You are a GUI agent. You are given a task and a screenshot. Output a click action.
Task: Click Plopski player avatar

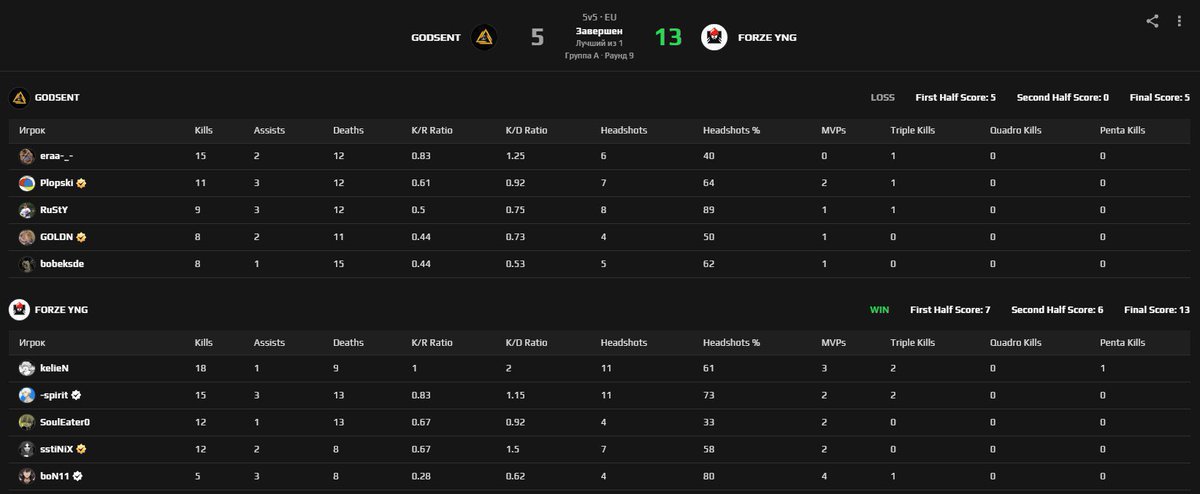tap(27, 183)
